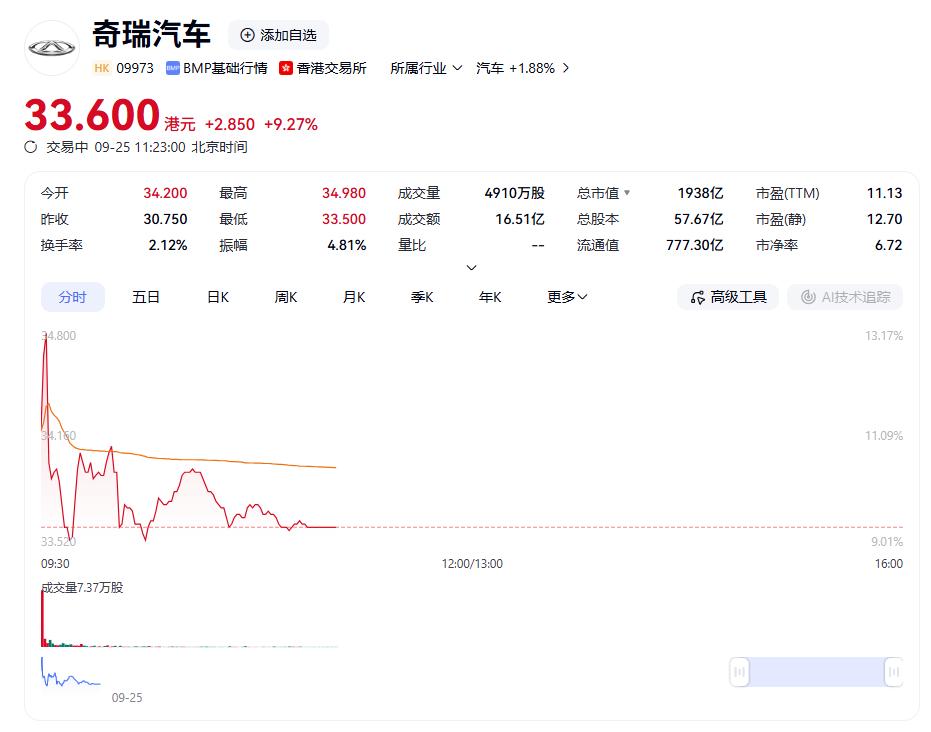Click the 流通值 value 777.30亿
931x732 pixels.
click(x=695, y=245)
